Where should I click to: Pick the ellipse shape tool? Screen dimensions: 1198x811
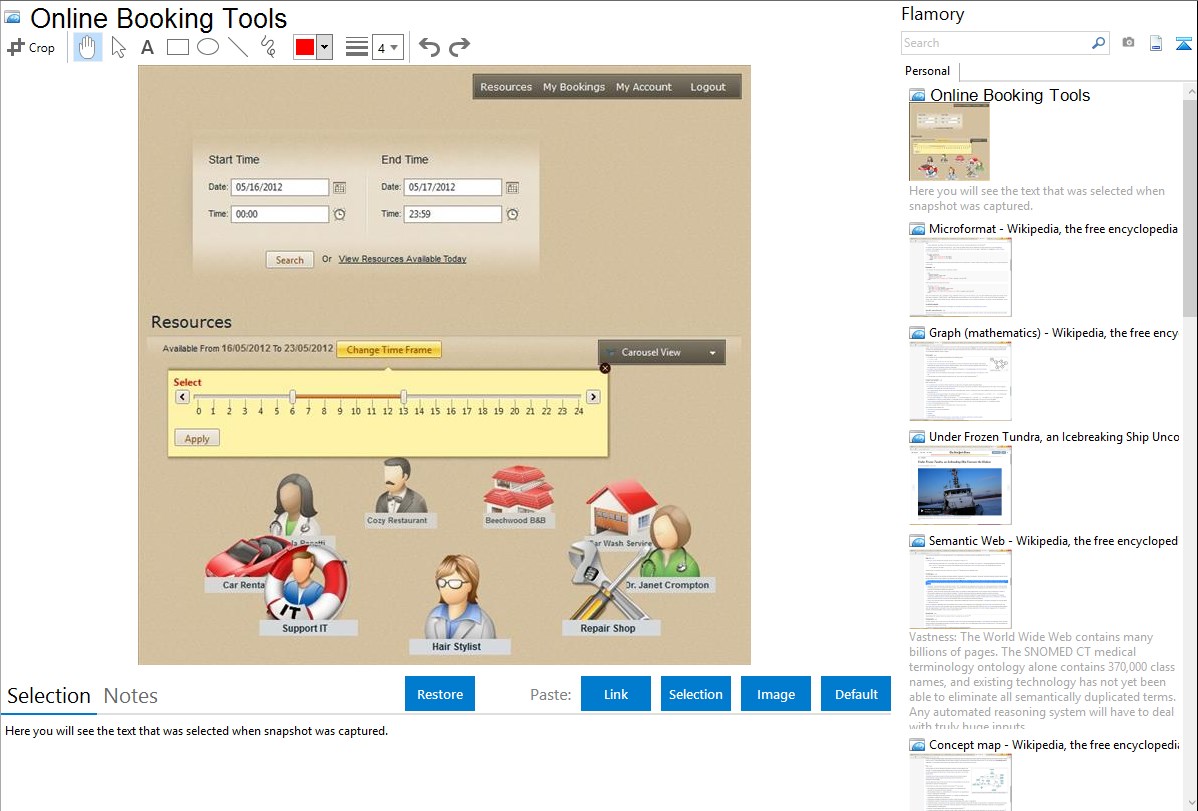tap(208, 47)
